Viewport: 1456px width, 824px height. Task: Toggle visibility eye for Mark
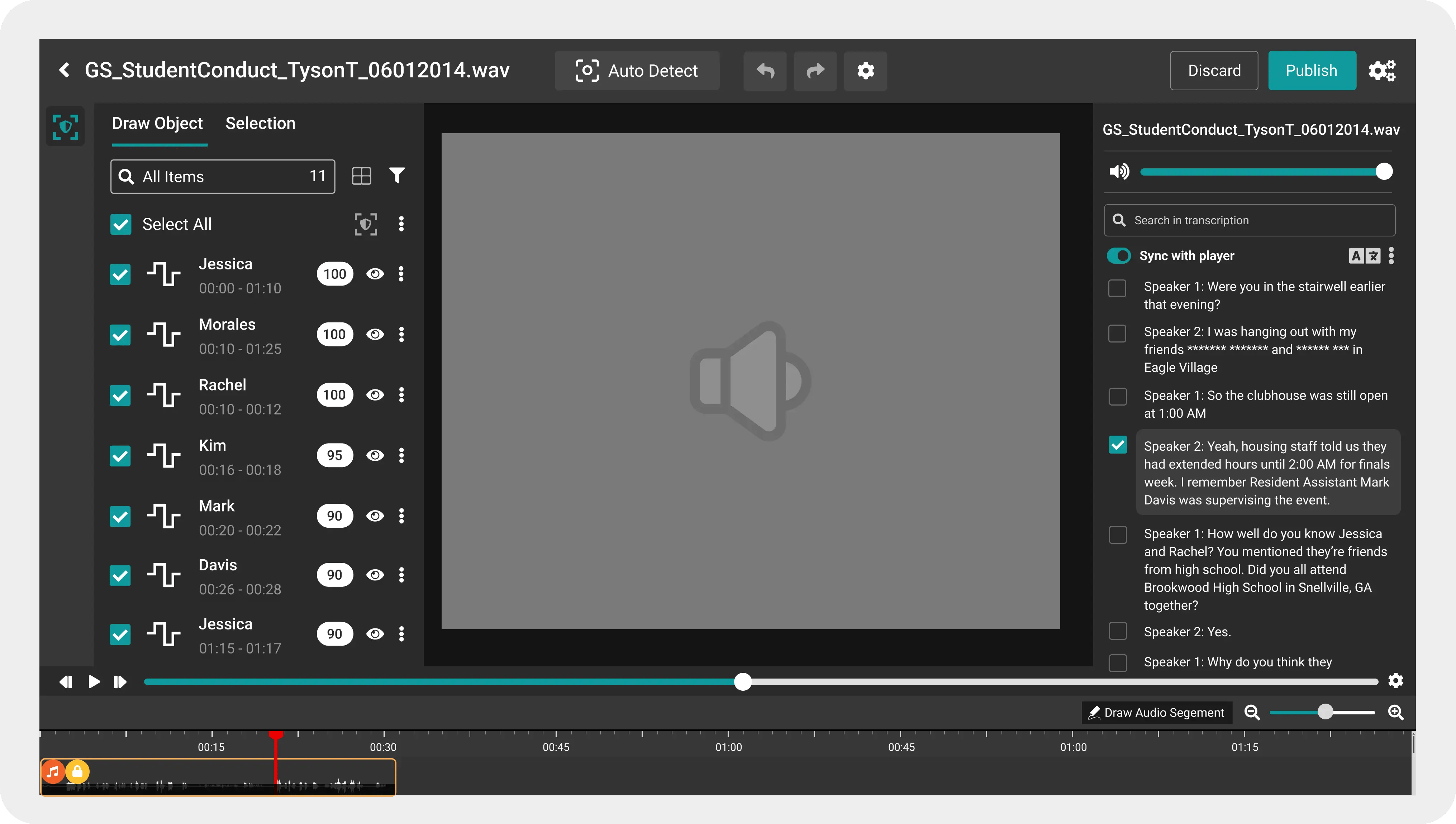pyautogui.click(x=375, y=516)
